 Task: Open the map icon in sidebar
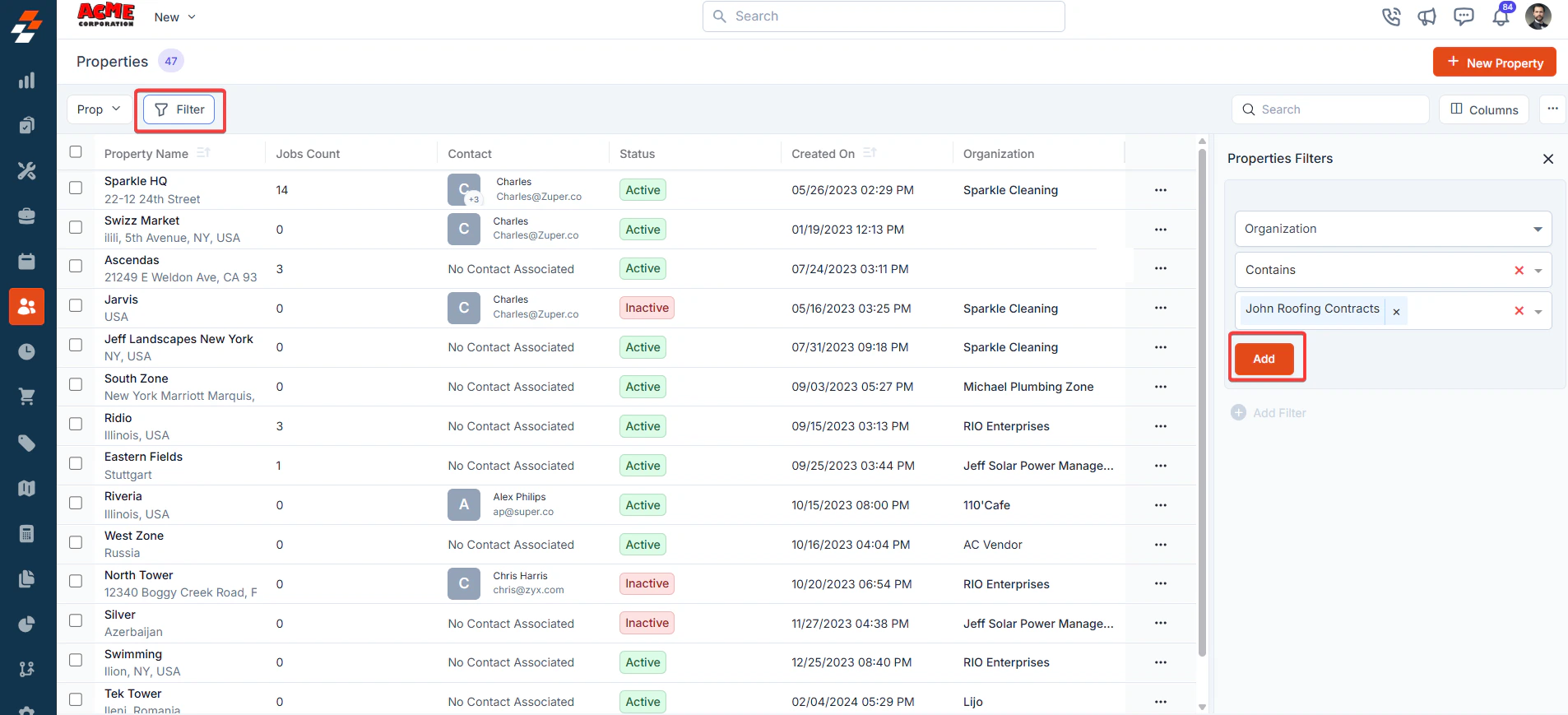(x=27, y=488)
